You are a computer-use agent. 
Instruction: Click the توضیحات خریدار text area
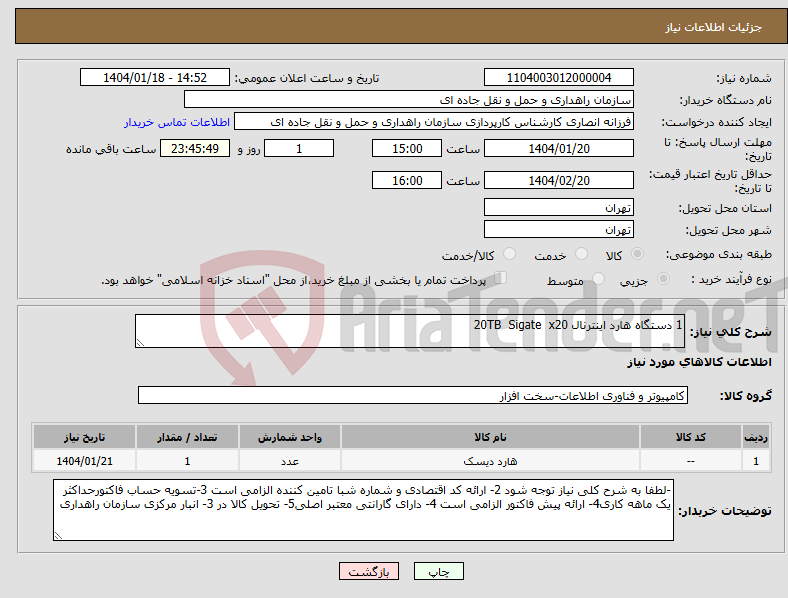[x=363, y=510]
